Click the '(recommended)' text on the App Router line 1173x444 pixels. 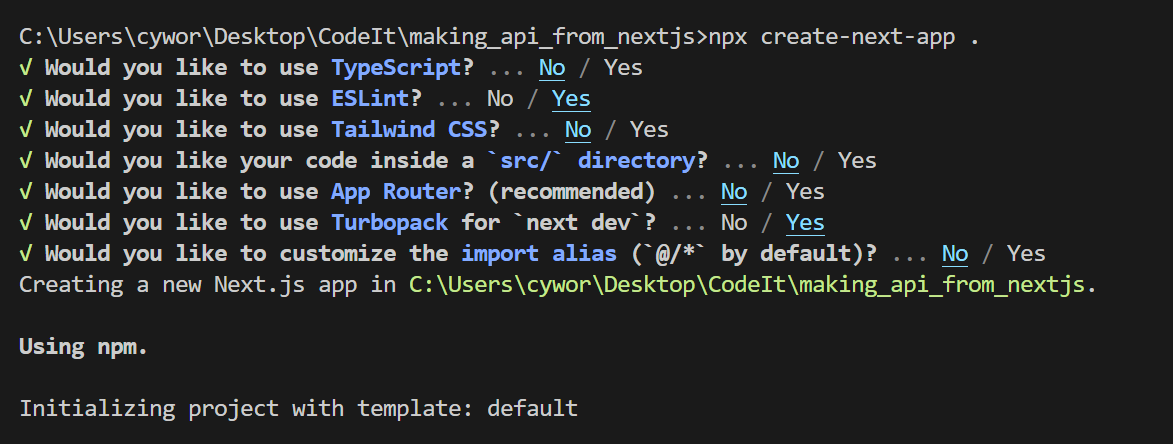[x=572, y=192]
